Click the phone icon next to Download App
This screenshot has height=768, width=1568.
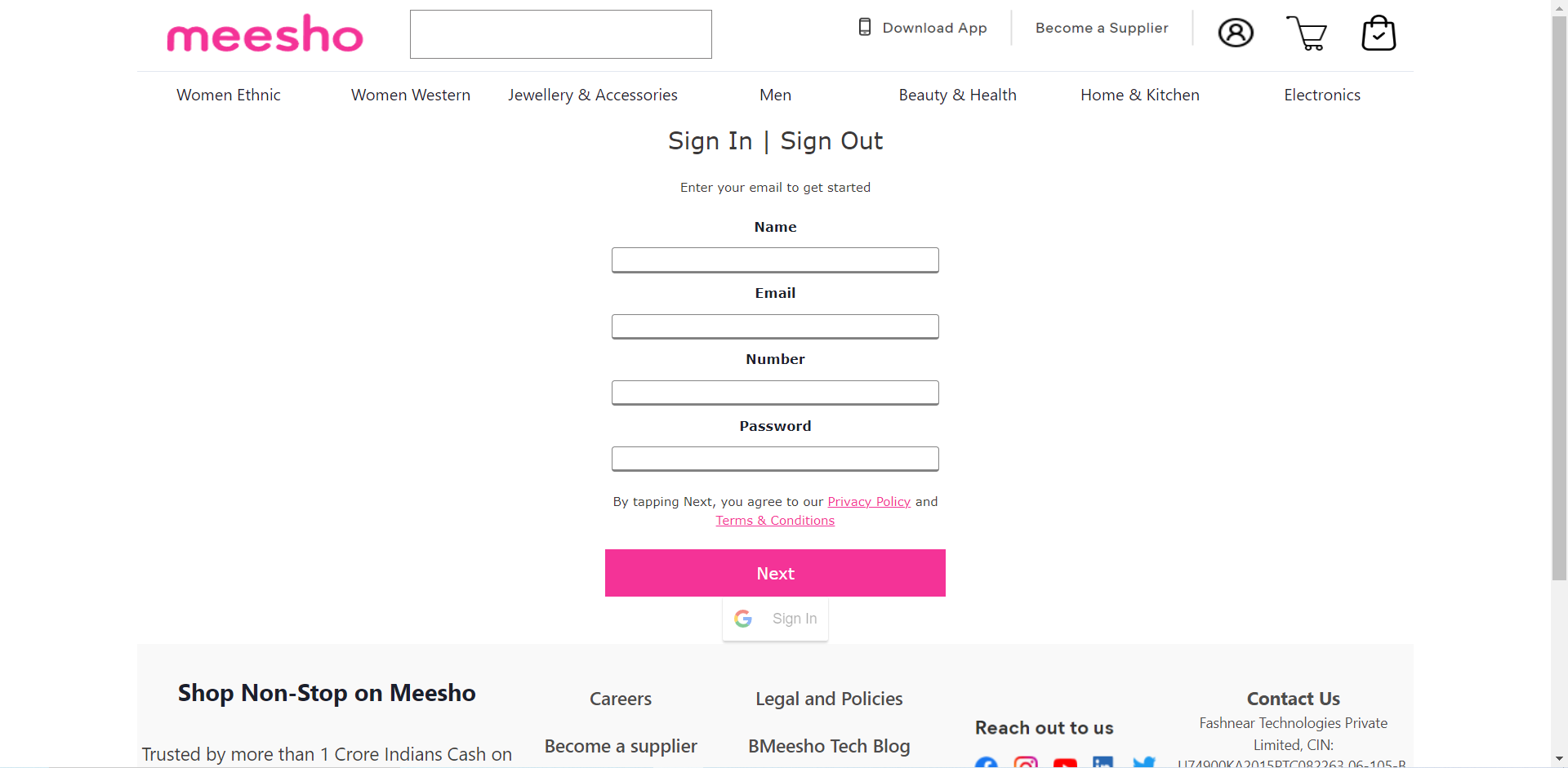pos(863,27)
